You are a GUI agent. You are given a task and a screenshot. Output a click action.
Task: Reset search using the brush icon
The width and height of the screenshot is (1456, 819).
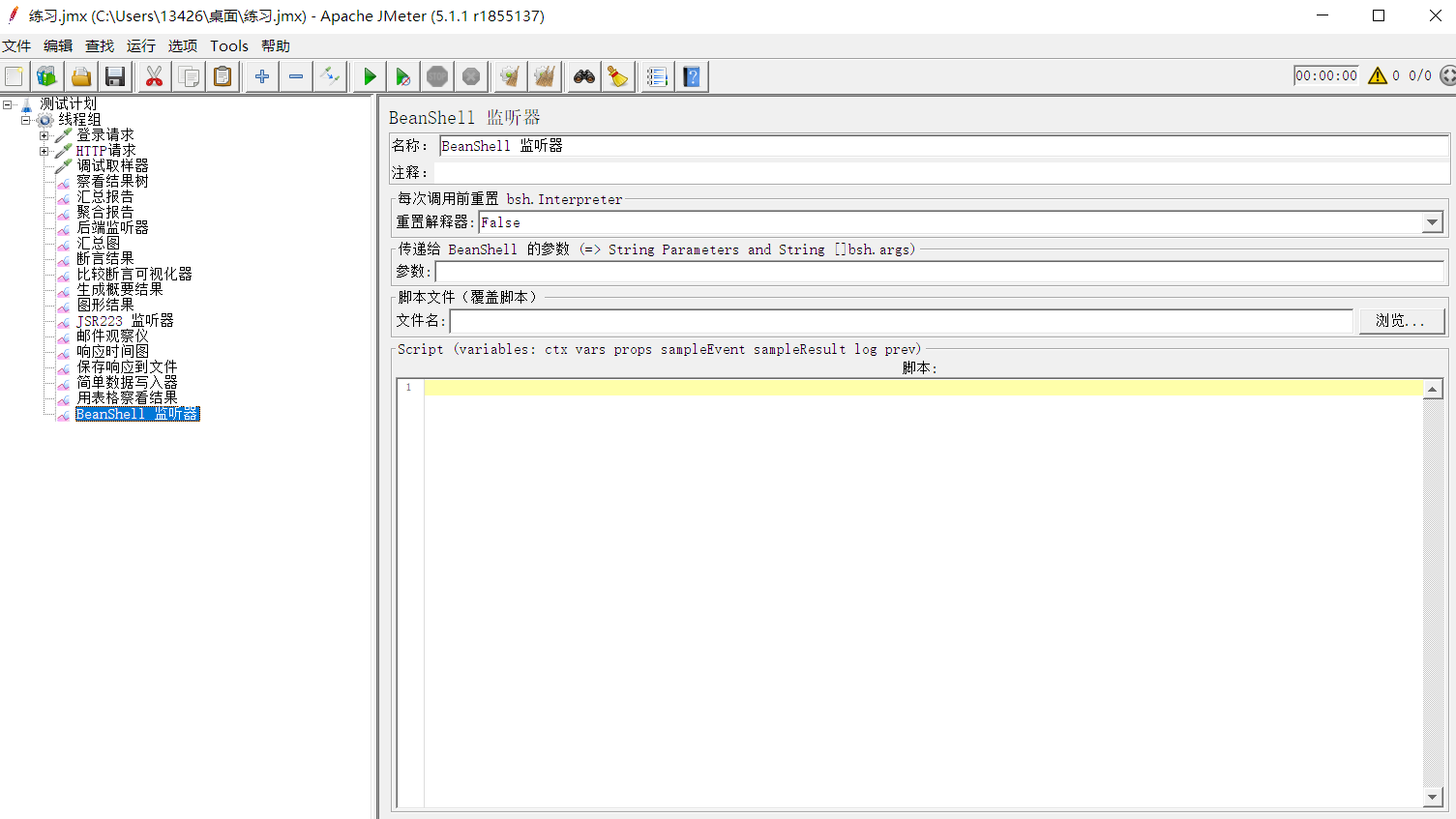tap(618, 76)
